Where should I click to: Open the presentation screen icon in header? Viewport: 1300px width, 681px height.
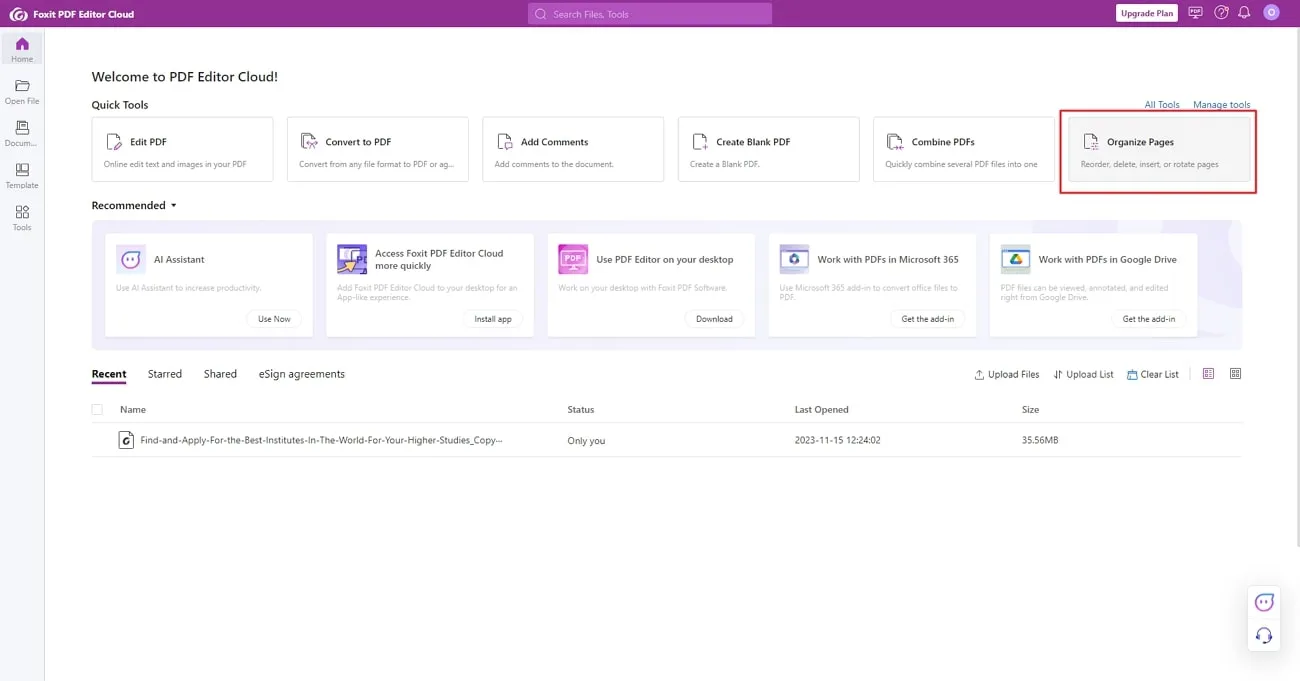pos(1195,13)
